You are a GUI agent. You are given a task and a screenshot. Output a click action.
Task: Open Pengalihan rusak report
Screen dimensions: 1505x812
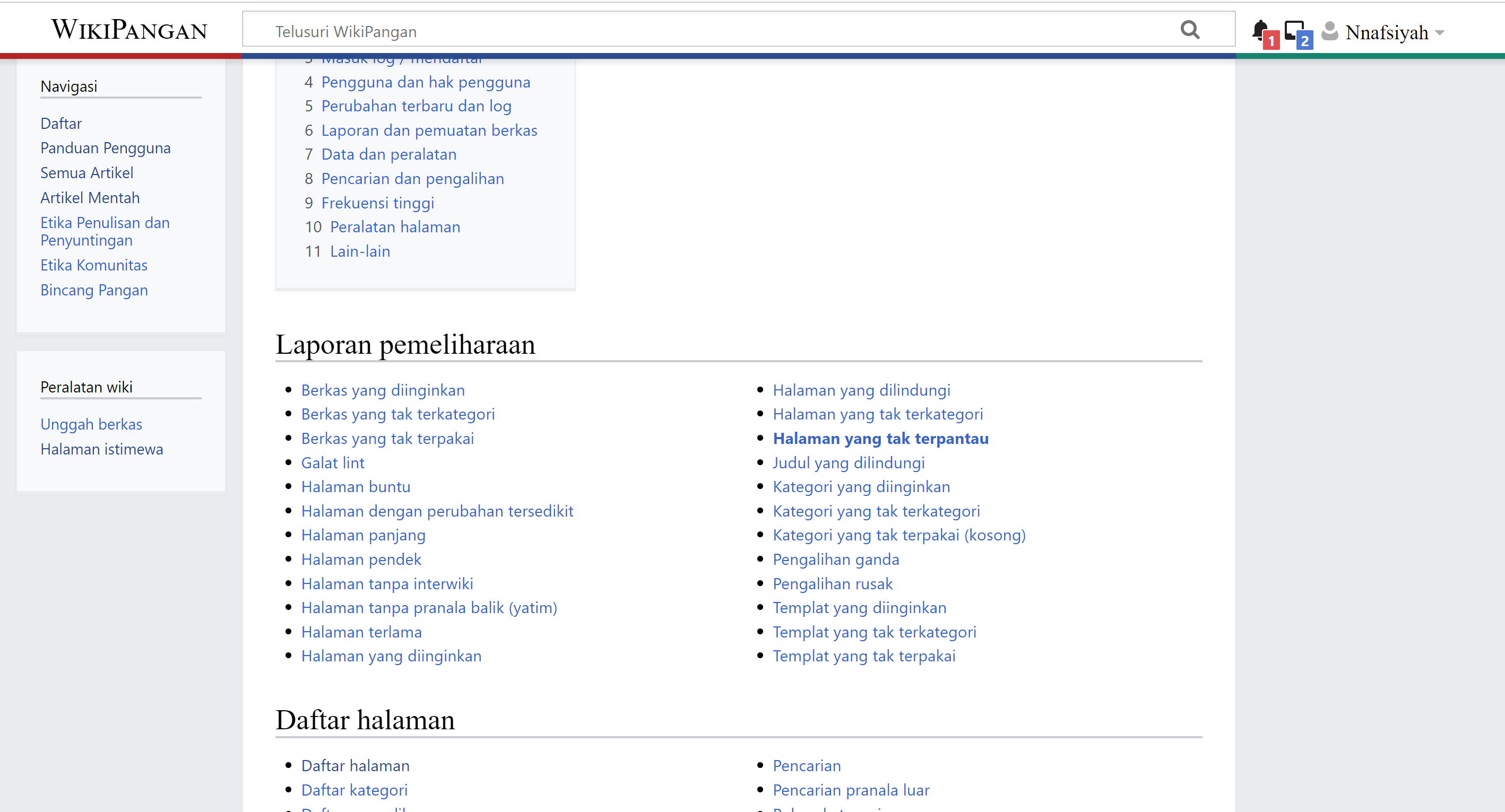point(833,583)
